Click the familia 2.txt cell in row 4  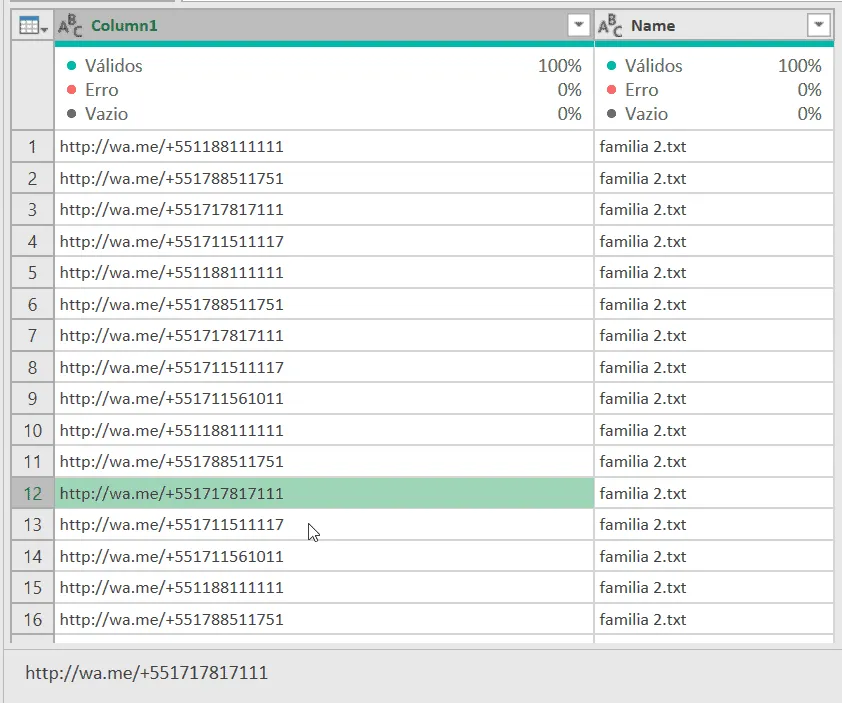(714, 242)
